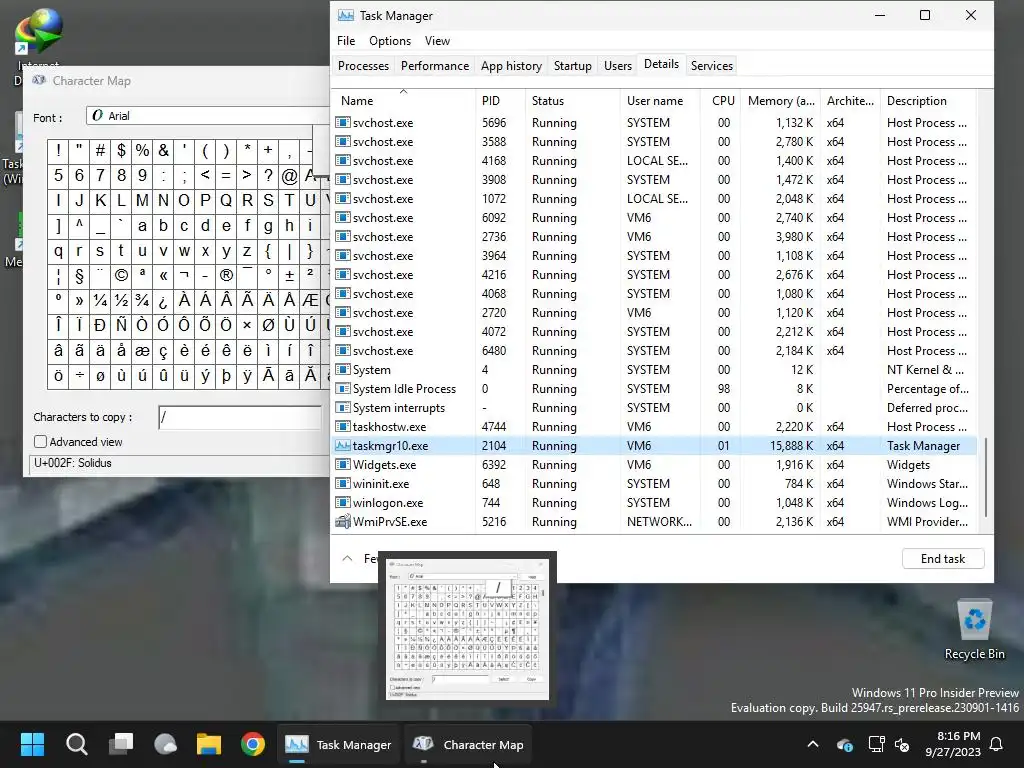This screenshot has height=768, width=1024.
Task: Click the winlogon.exe process icon
Action: click(342, 502)
